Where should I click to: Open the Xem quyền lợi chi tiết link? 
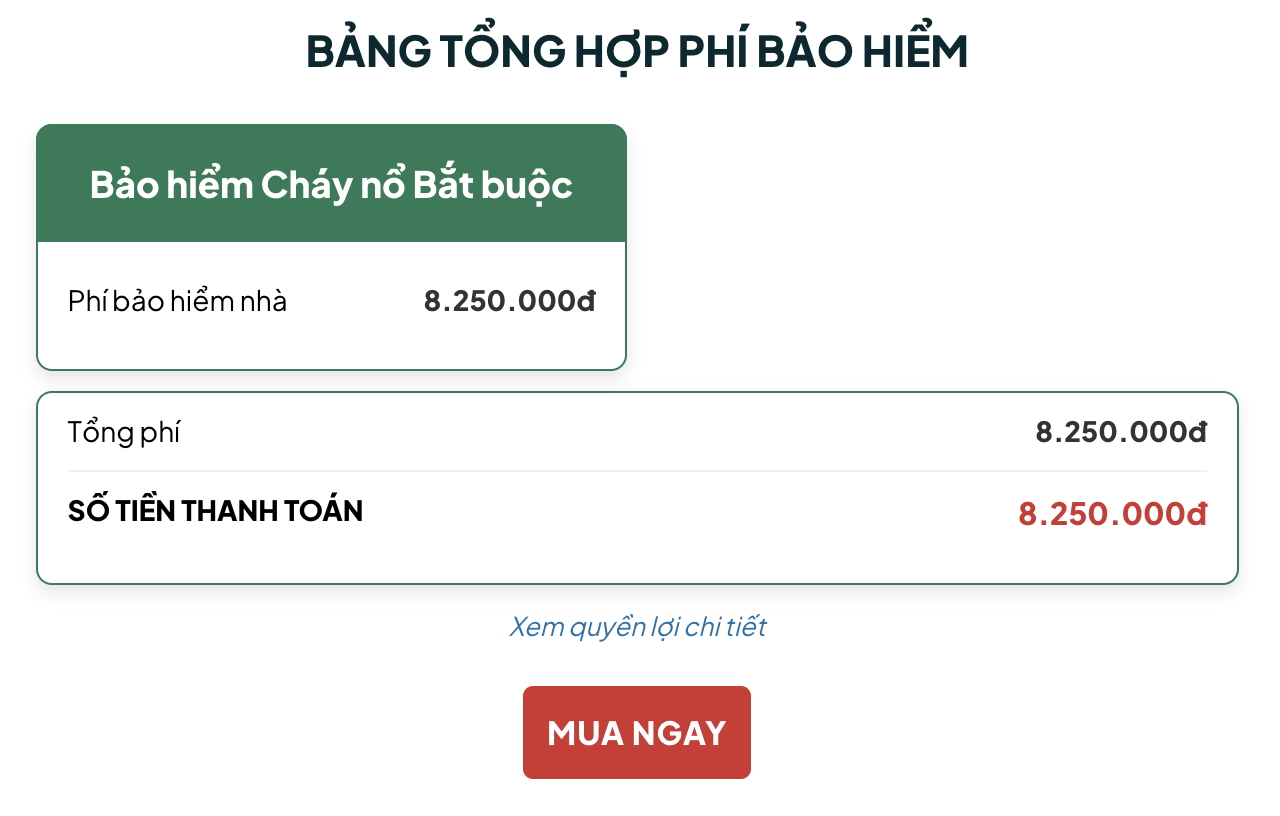tap(637, 627)
